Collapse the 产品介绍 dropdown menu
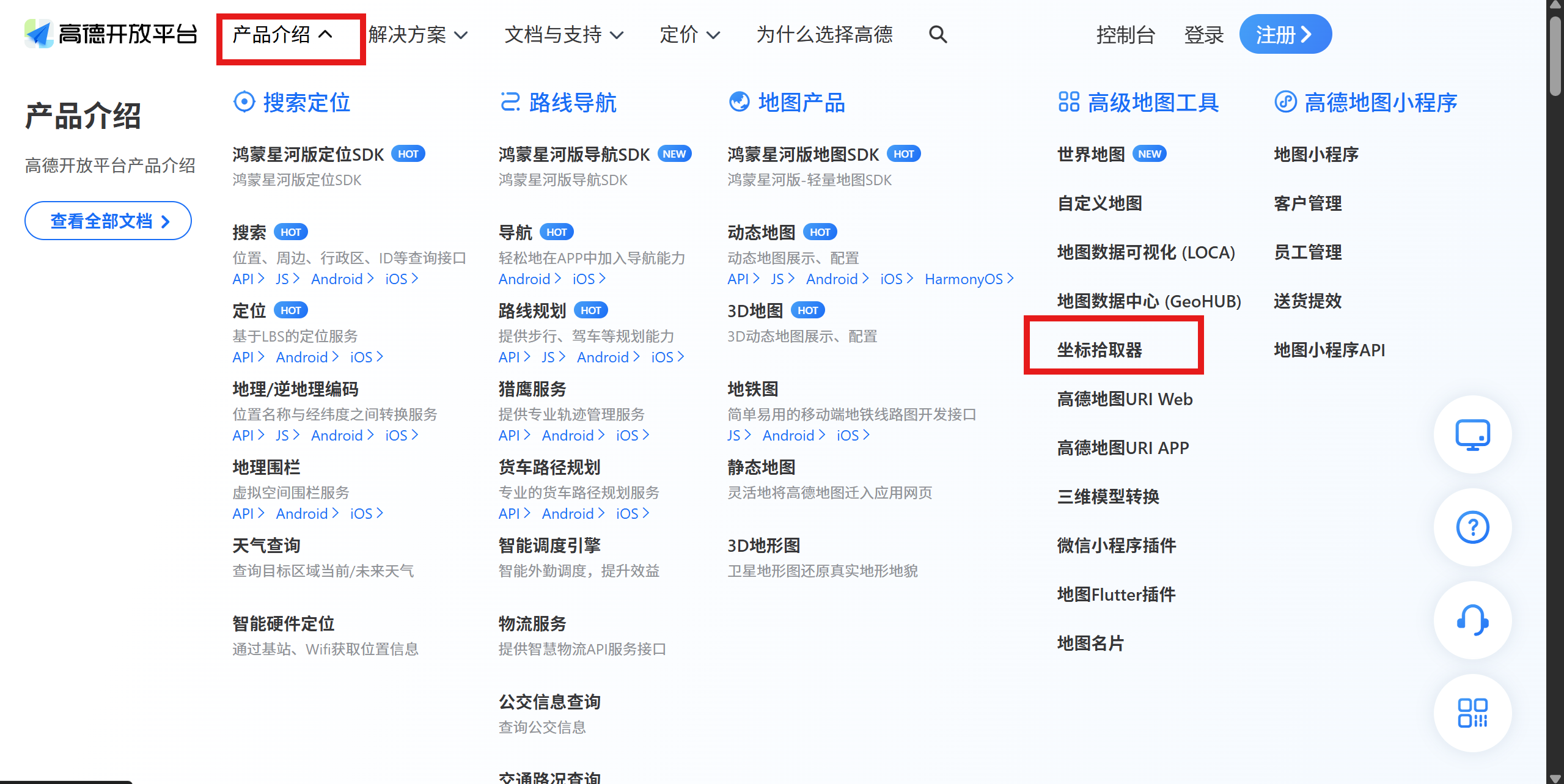 (283, 35)
